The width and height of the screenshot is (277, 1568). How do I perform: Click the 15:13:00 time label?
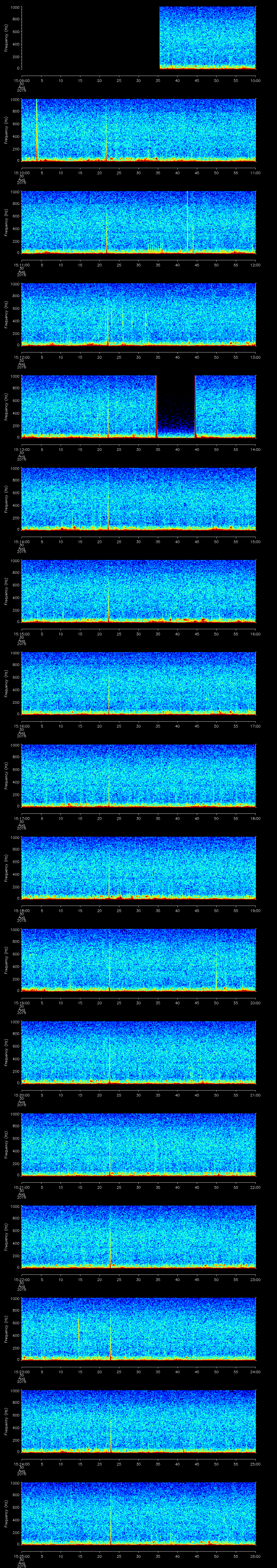click(21, 450)
